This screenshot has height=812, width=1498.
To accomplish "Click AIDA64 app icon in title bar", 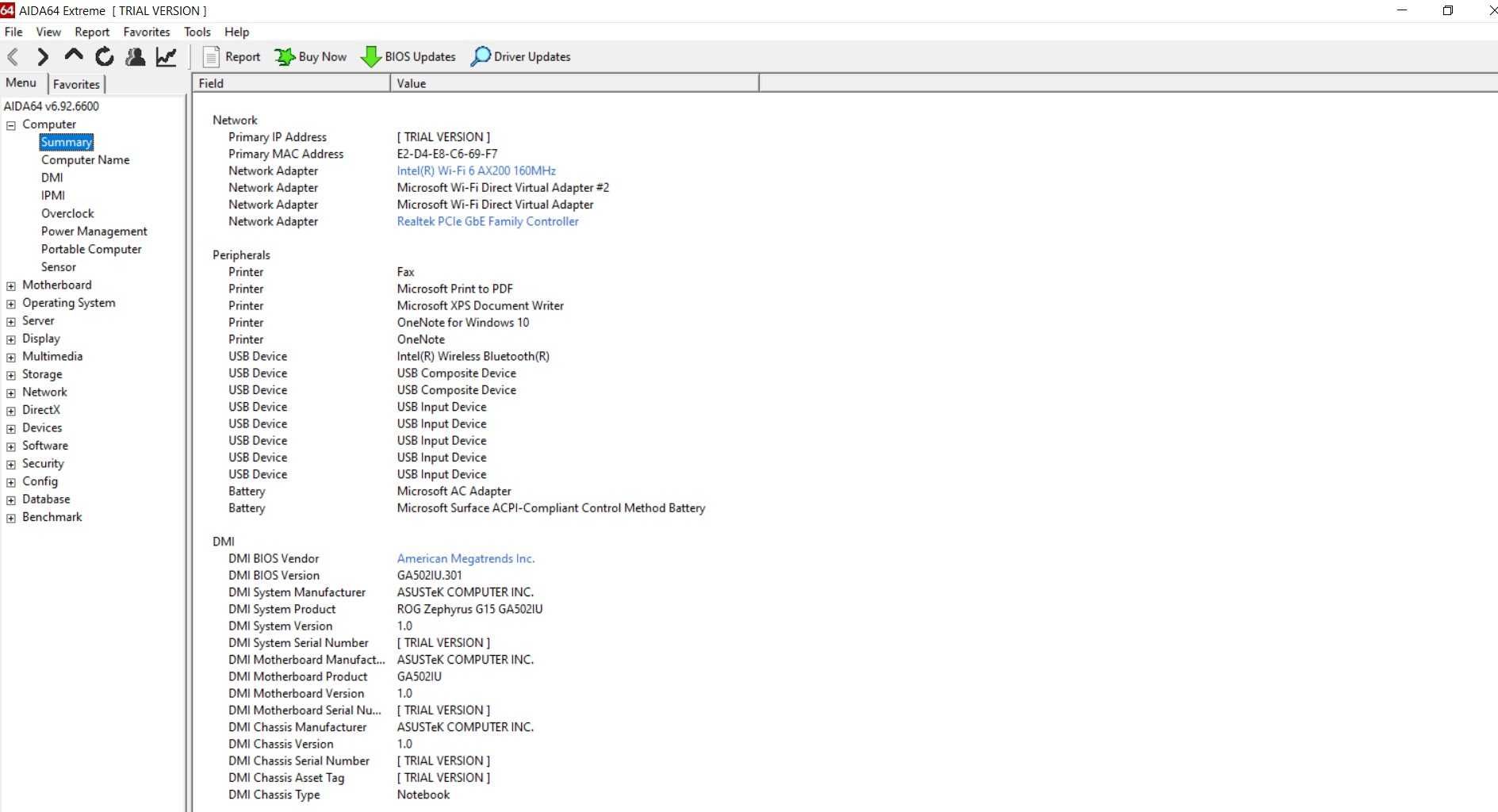I will point(7,10).
